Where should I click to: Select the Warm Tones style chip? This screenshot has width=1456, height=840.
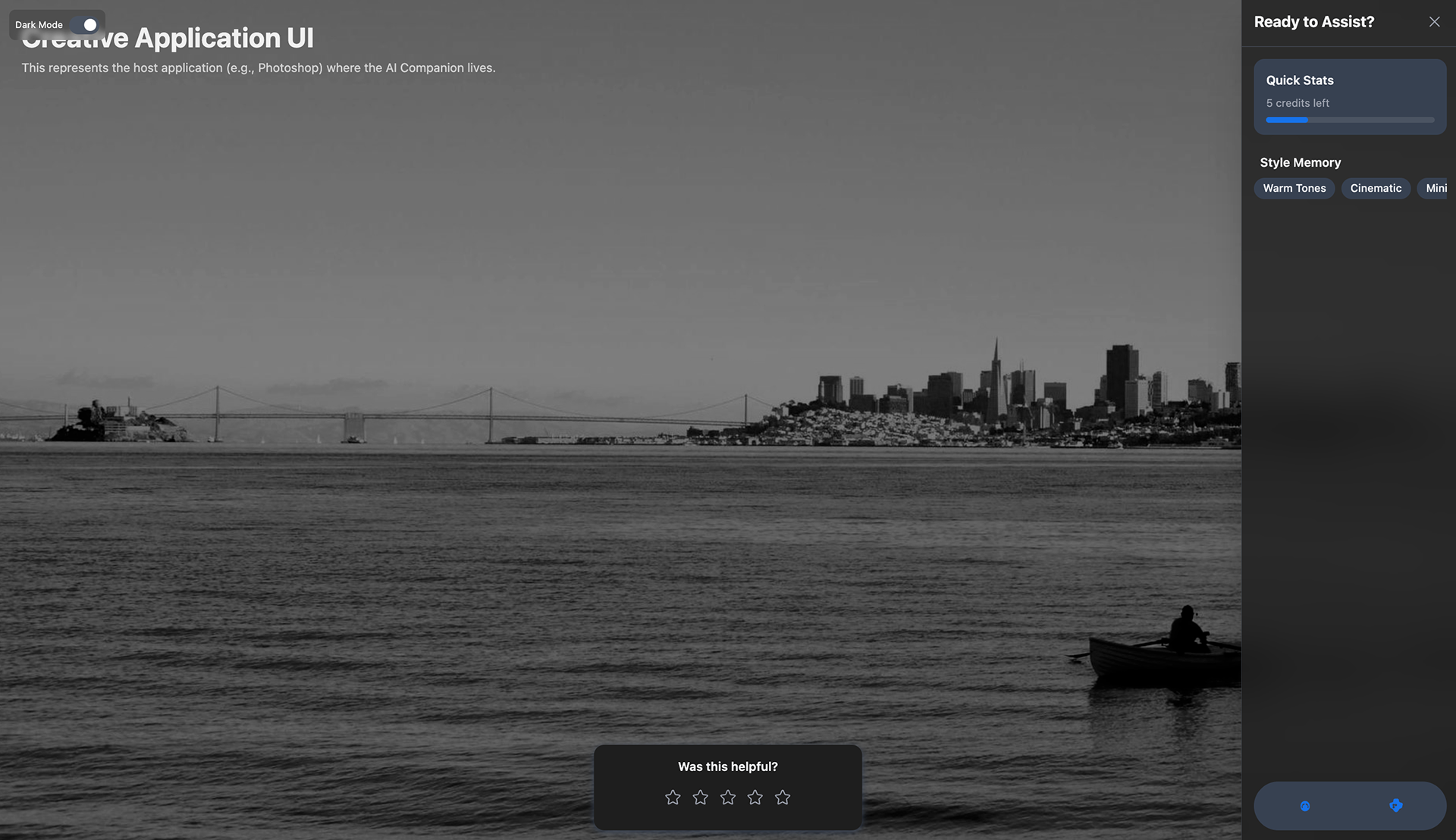point(1294,188)
